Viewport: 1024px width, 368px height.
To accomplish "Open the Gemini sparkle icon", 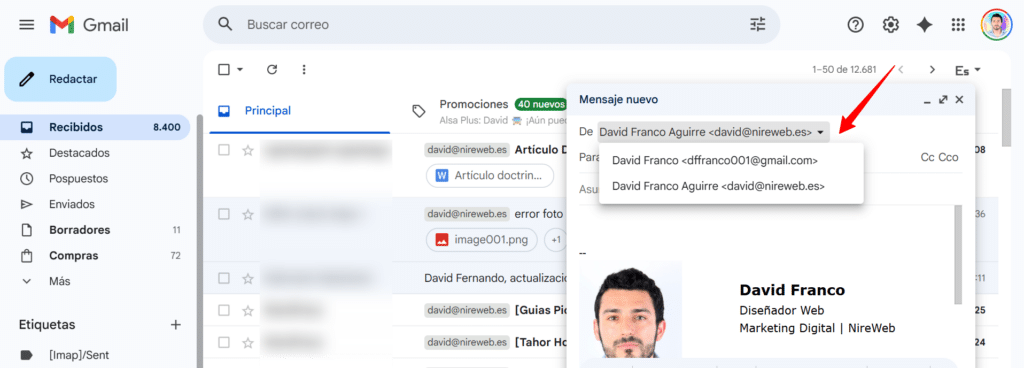I will point(925,25).
